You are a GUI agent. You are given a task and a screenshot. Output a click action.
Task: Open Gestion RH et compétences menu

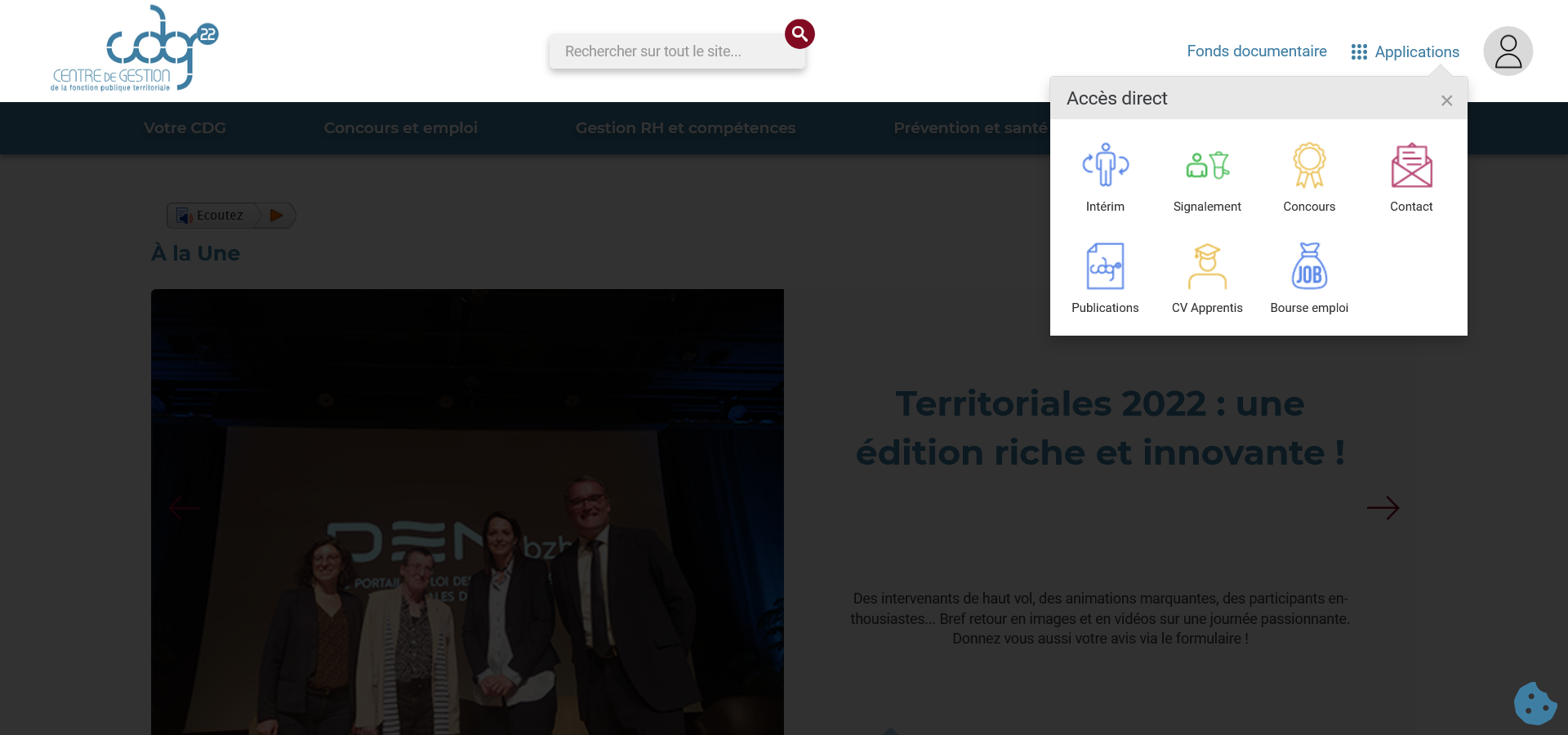click(685, 128)
